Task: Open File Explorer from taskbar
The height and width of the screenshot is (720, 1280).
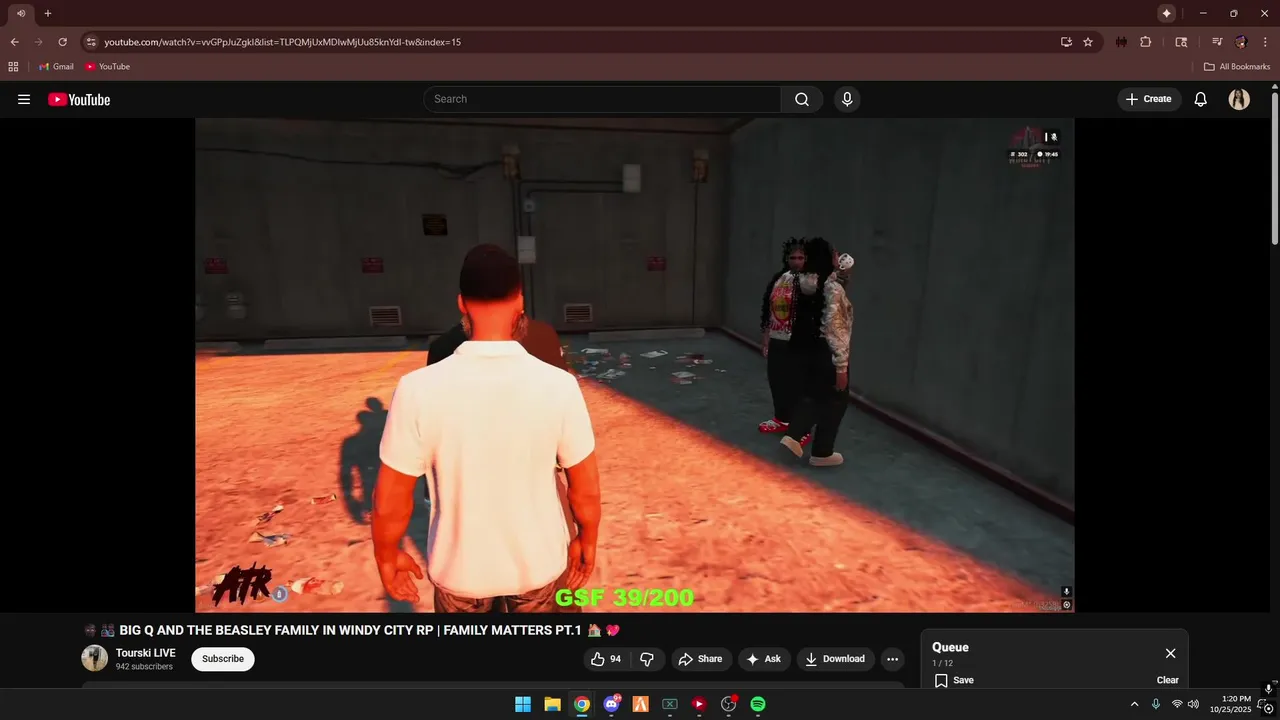Action: tap(552, 704)
